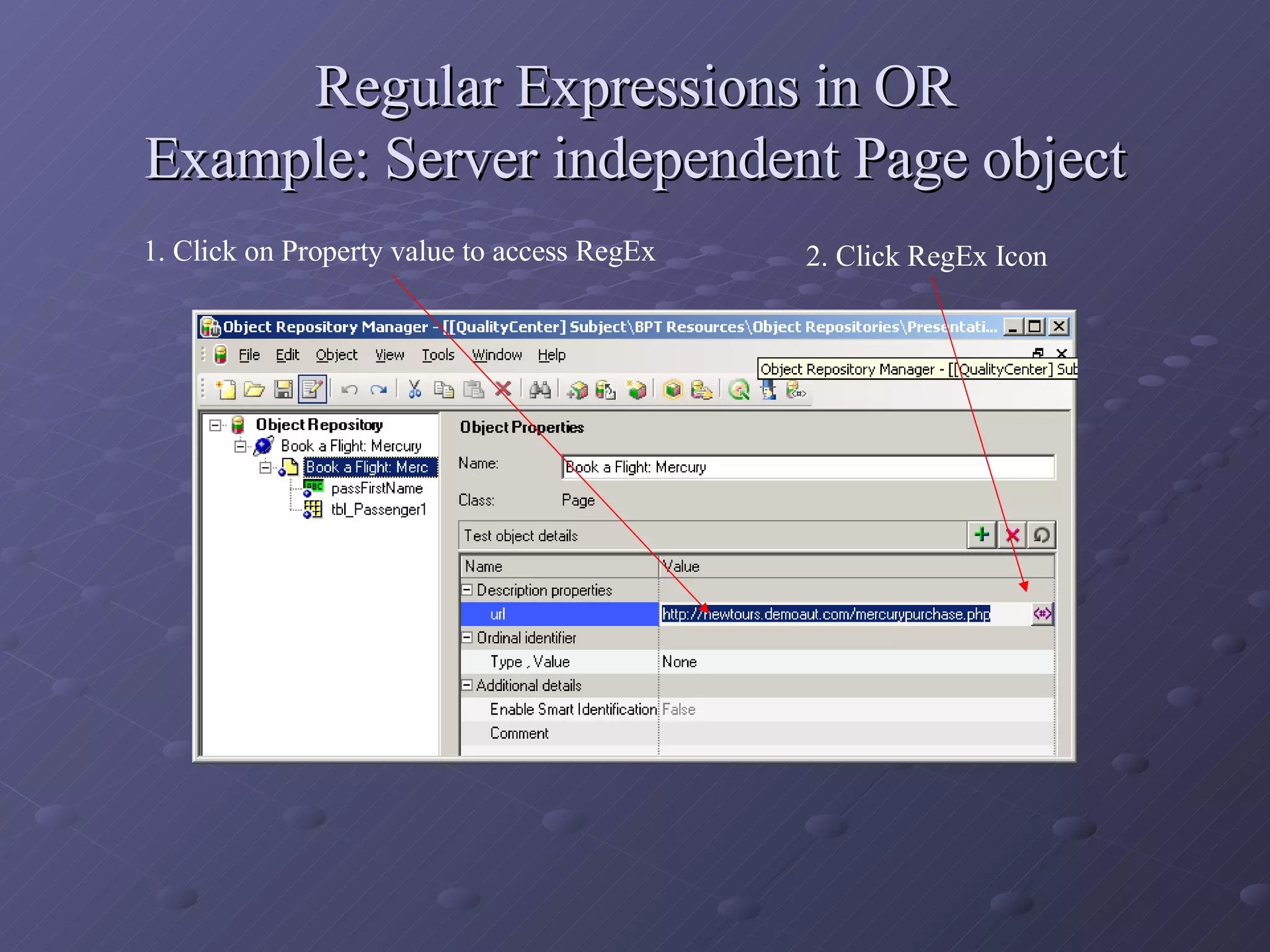1270x952 pixels.
Task: Click green plus add property button
Action: tap(982, 535)
